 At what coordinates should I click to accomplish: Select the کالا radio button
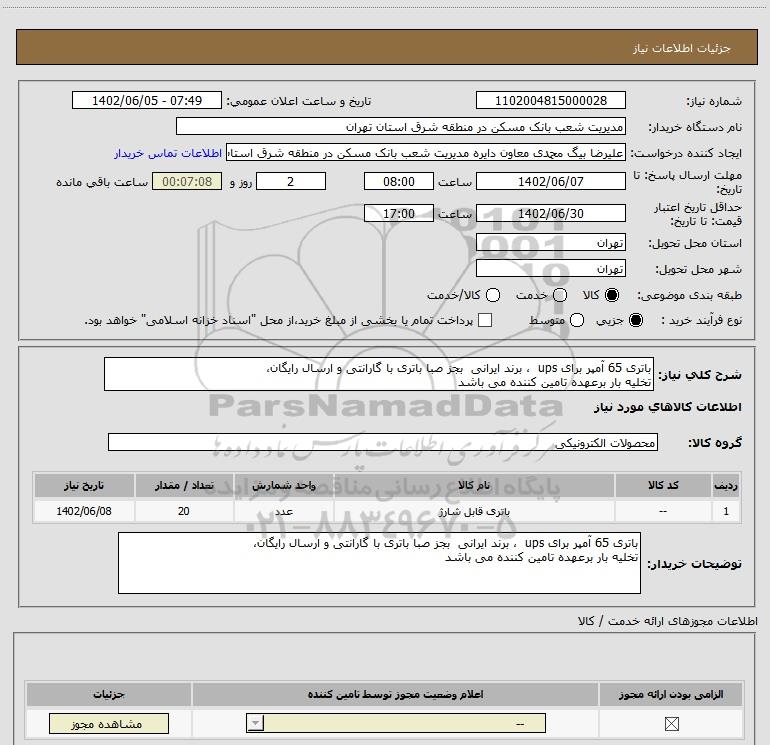coord(612,295)
